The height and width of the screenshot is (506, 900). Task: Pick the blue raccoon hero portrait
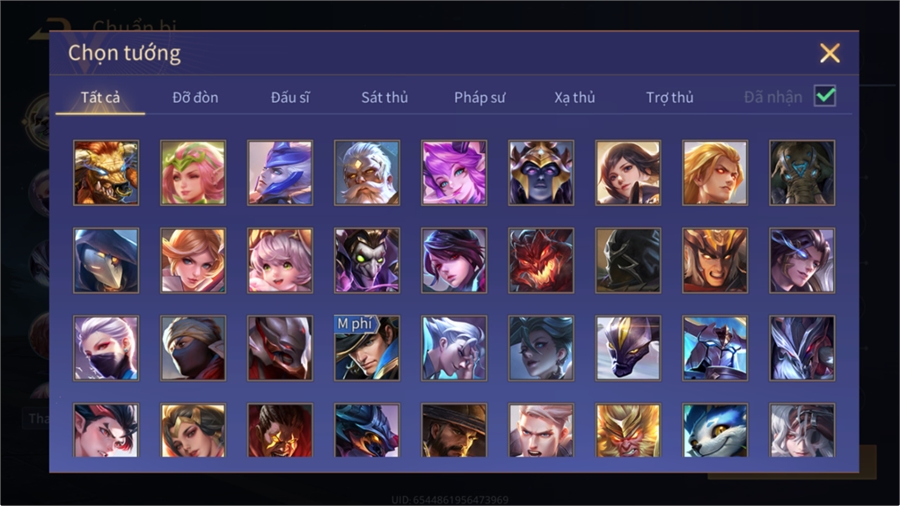click(x=715, y=430)
